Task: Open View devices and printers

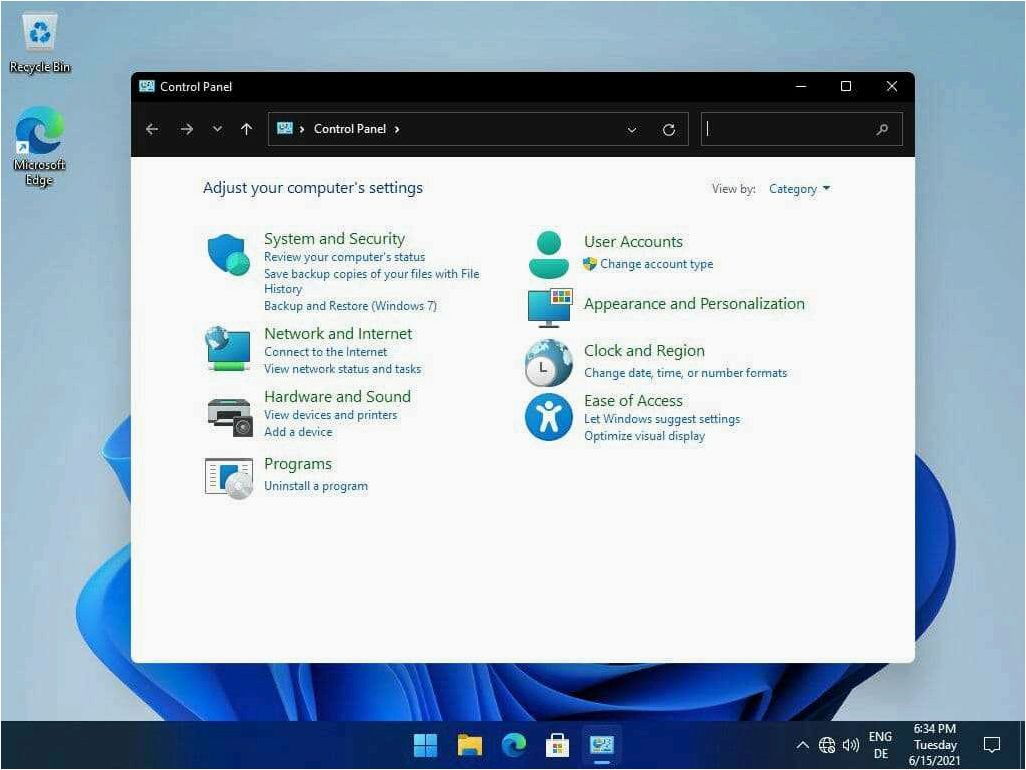Action: [330, 415]
